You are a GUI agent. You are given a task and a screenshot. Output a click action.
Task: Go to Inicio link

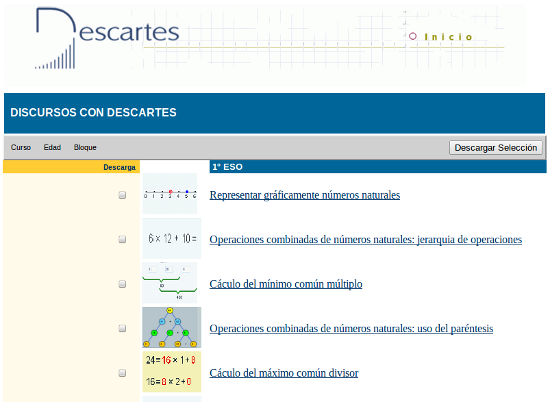point(448,37)
